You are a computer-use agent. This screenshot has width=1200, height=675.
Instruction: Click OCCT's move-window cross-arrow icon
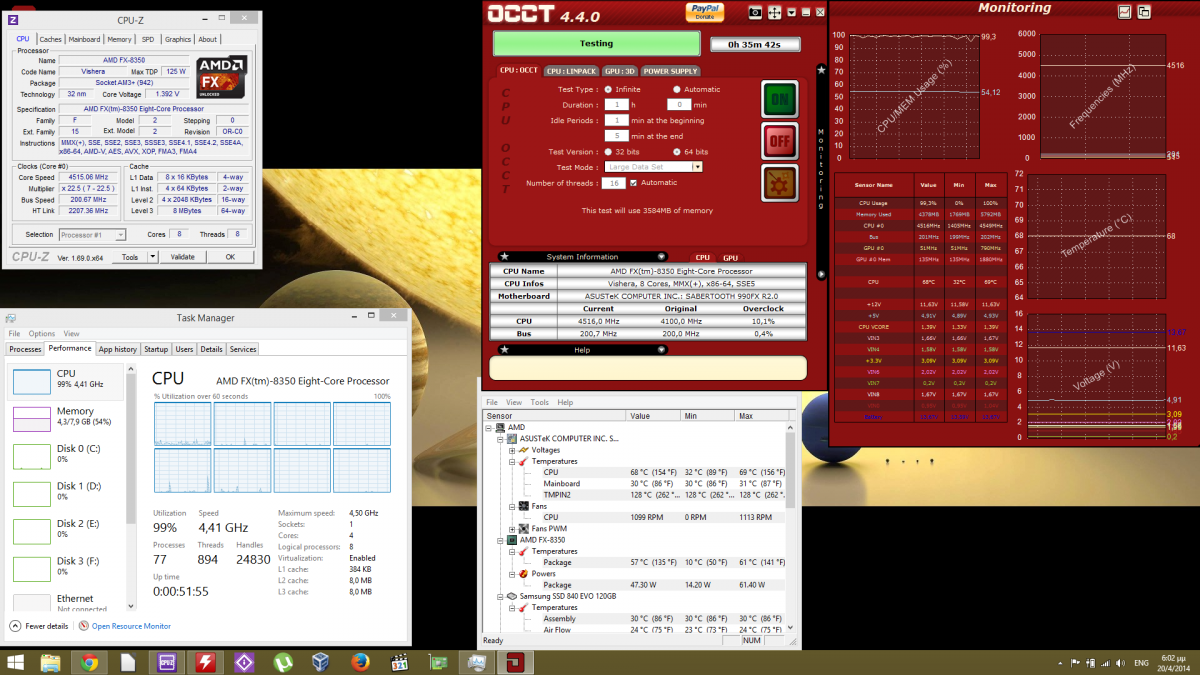(x=774, y=12)
